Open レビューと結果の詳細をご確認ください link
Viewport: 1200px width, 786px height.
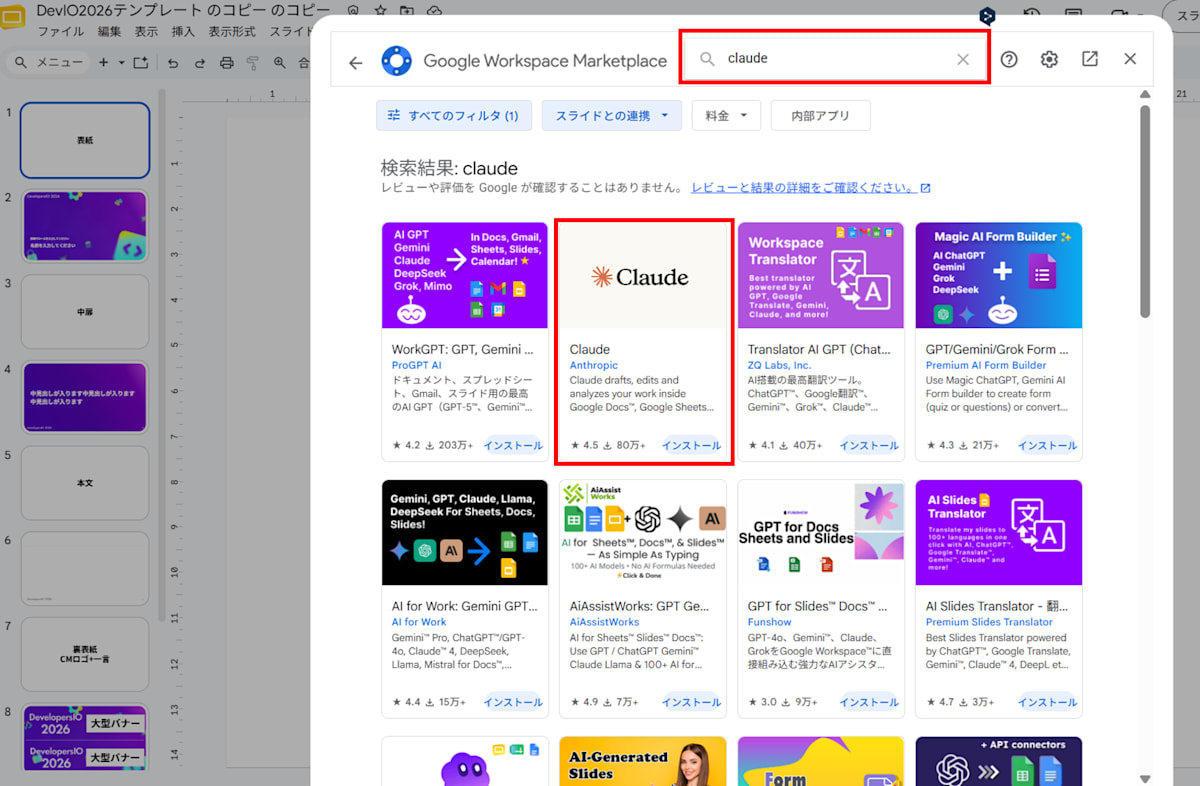coord(803,188)
